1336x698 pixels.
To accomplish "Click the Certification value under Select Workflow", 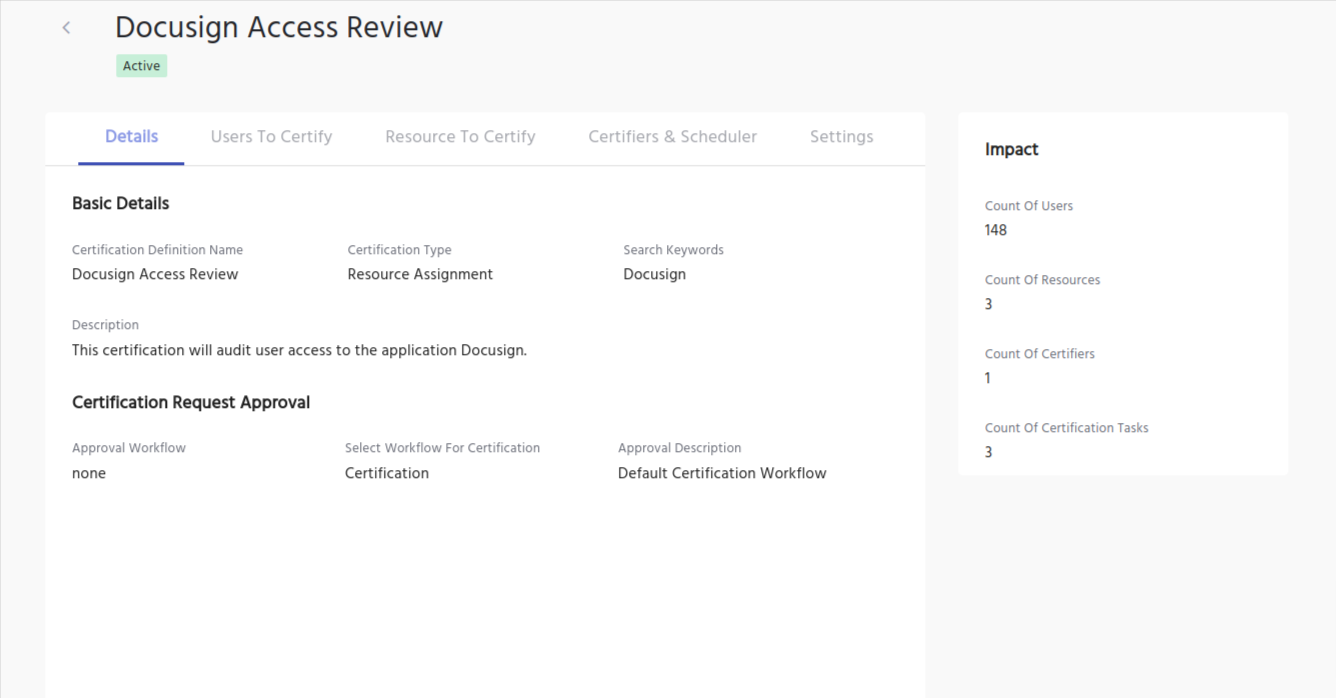I will tap(387, 473).
